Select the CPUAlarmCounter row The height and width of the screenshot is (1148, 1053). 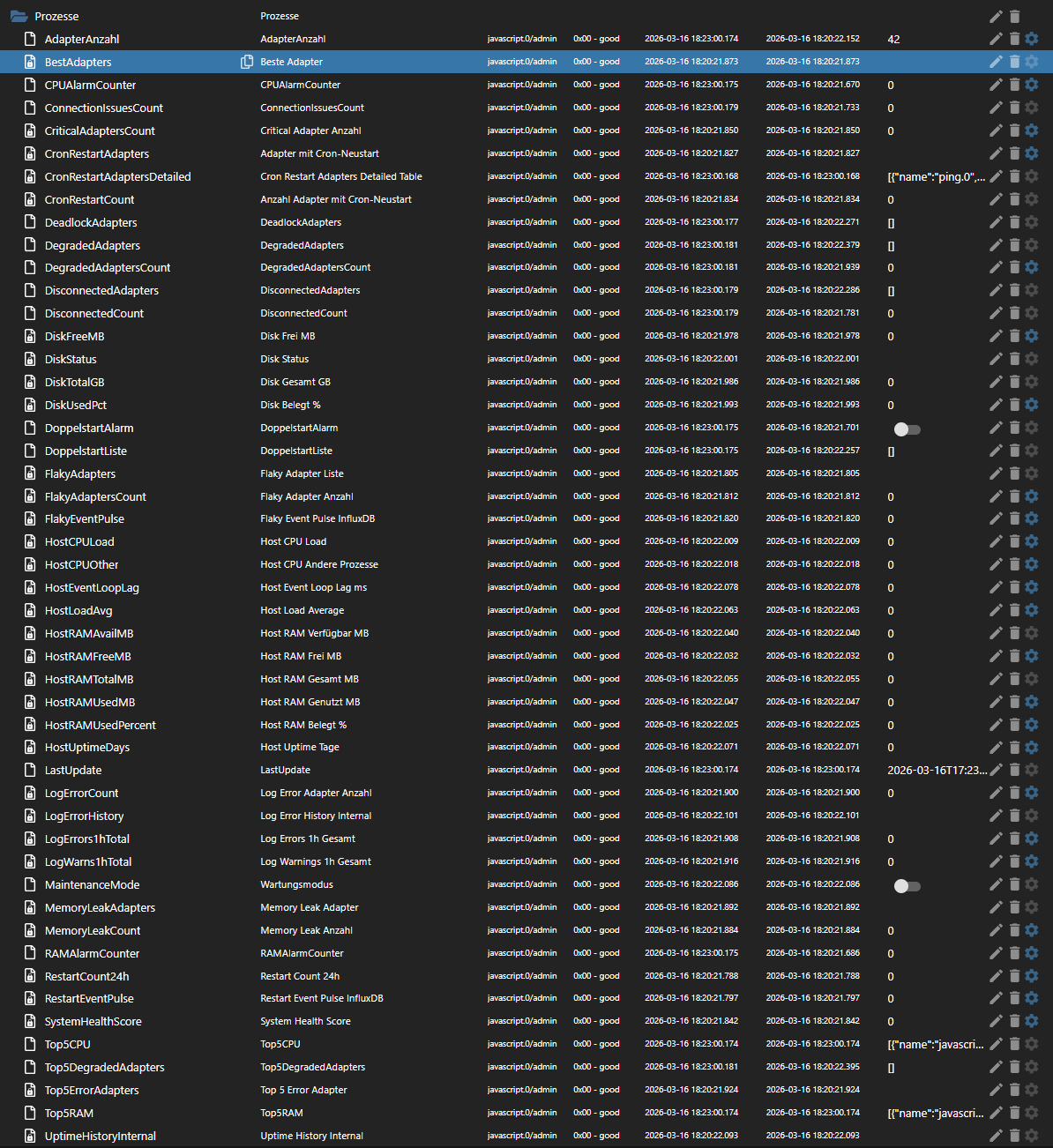tap(526, 85)
